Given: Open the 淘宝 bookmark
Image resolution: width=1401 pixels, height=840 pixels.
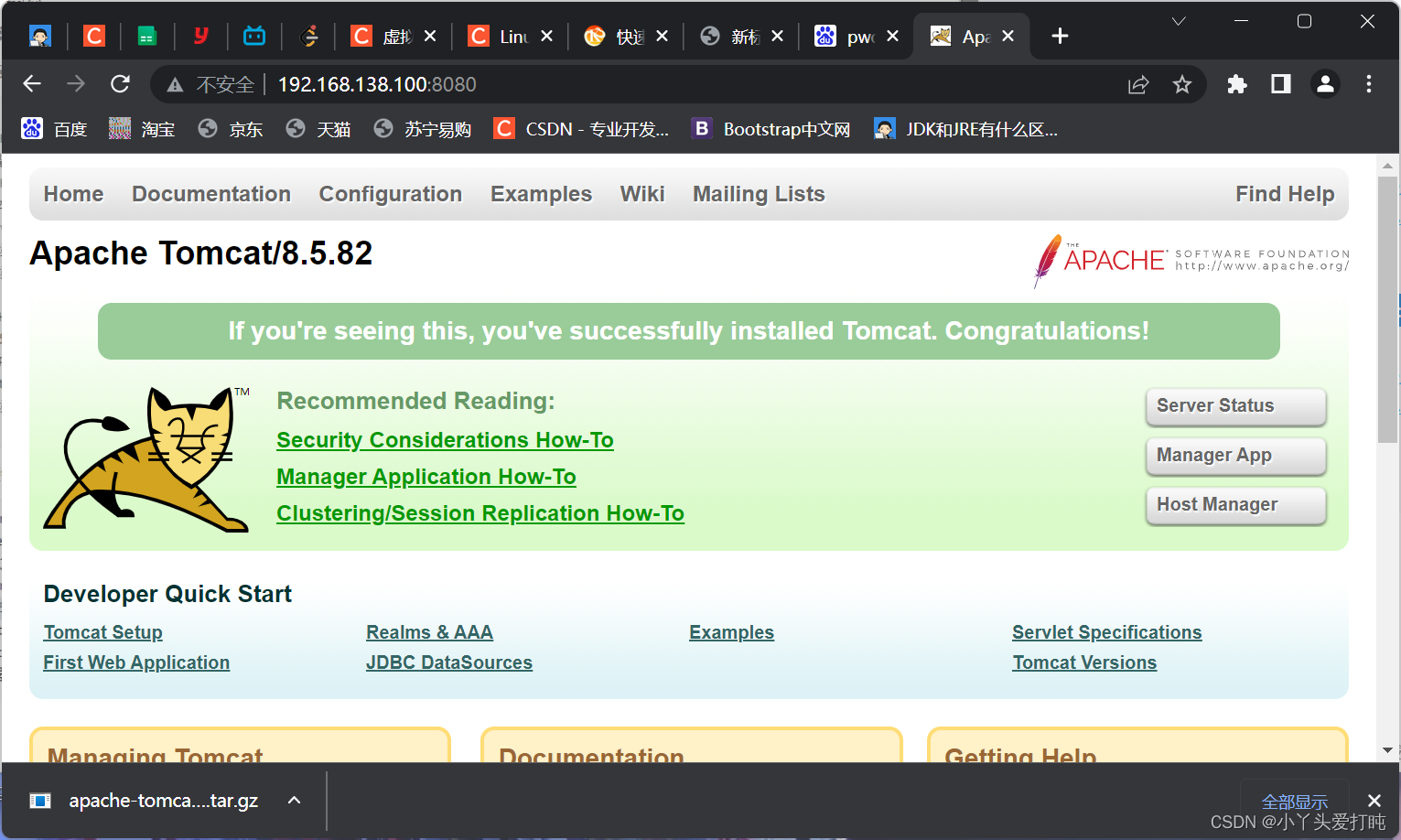Looking at the screenshot, I should (142, 129).
